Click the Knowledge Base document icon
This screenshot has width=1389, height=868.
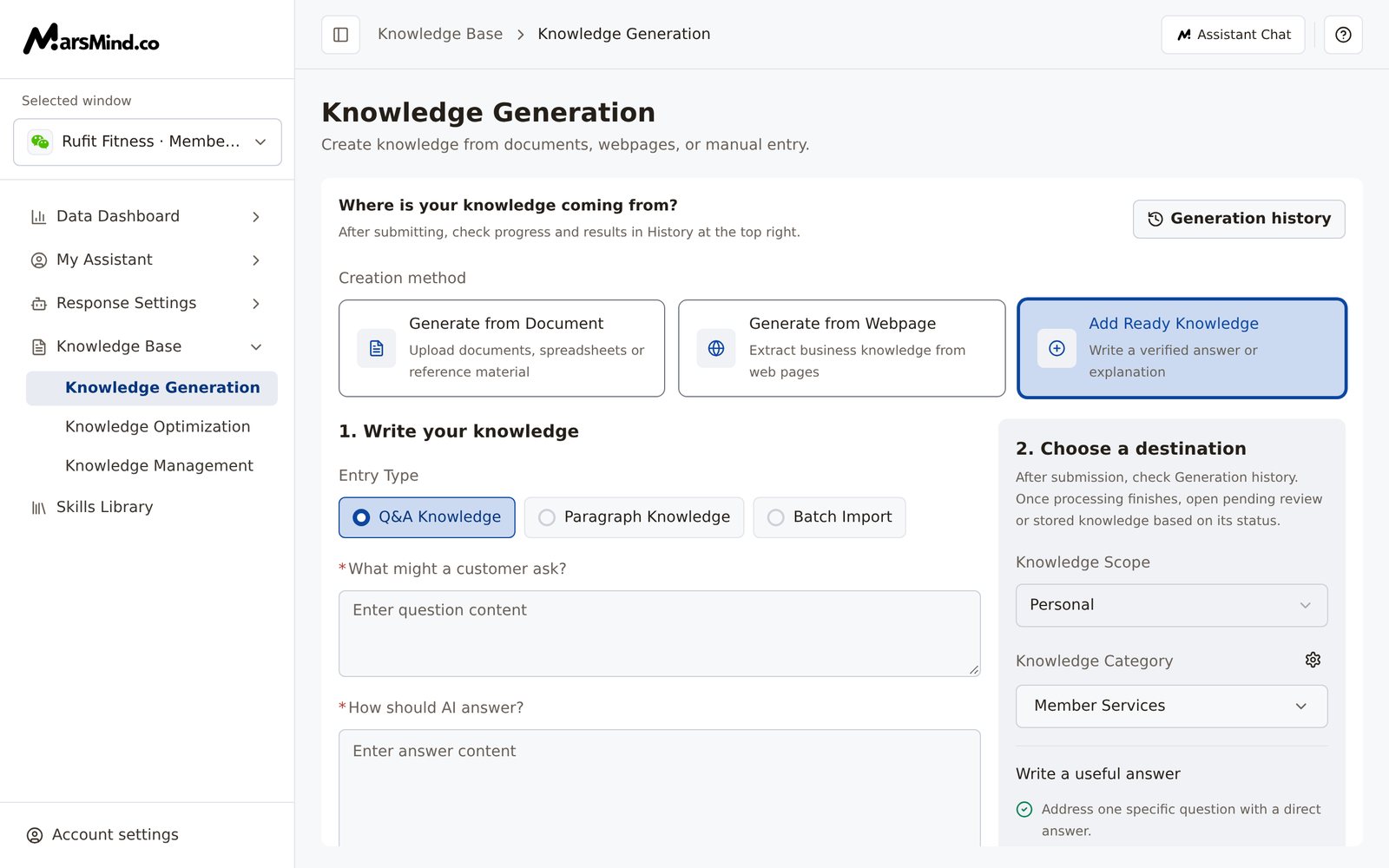[38, 347]
